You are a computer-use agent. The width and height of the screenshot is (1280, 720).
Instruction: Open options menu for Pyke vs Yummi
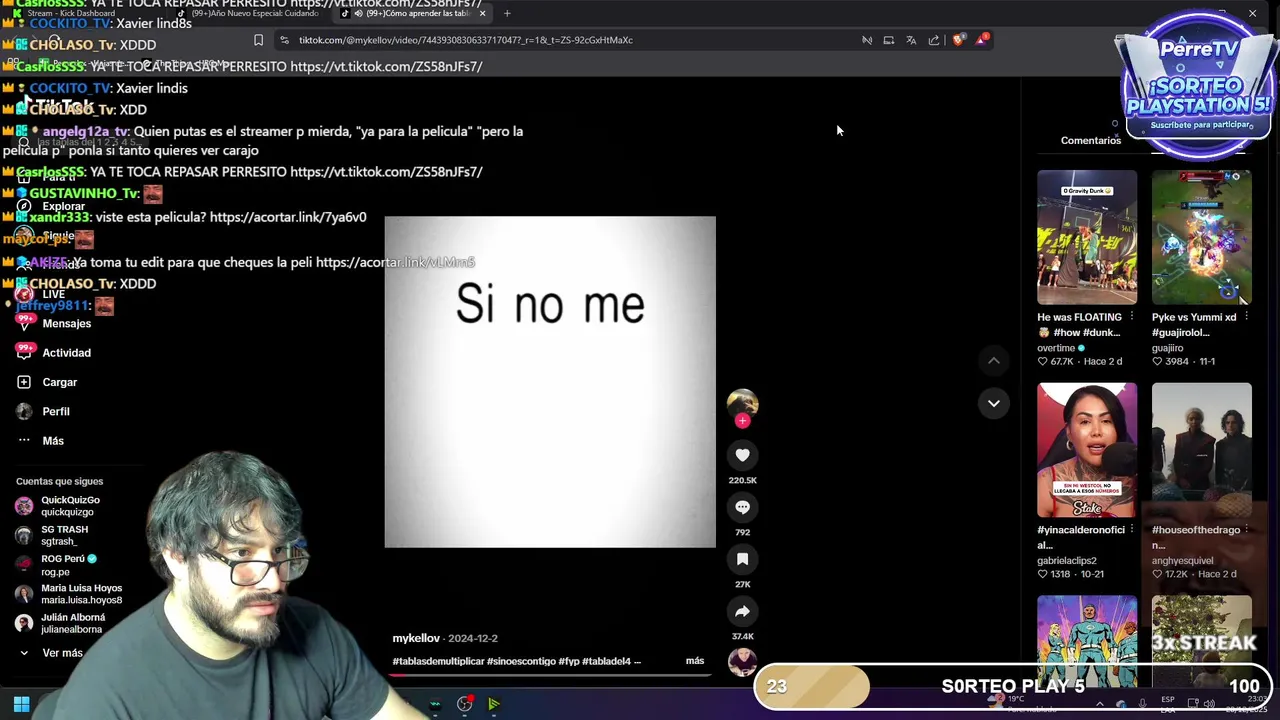click(1246, 317)
